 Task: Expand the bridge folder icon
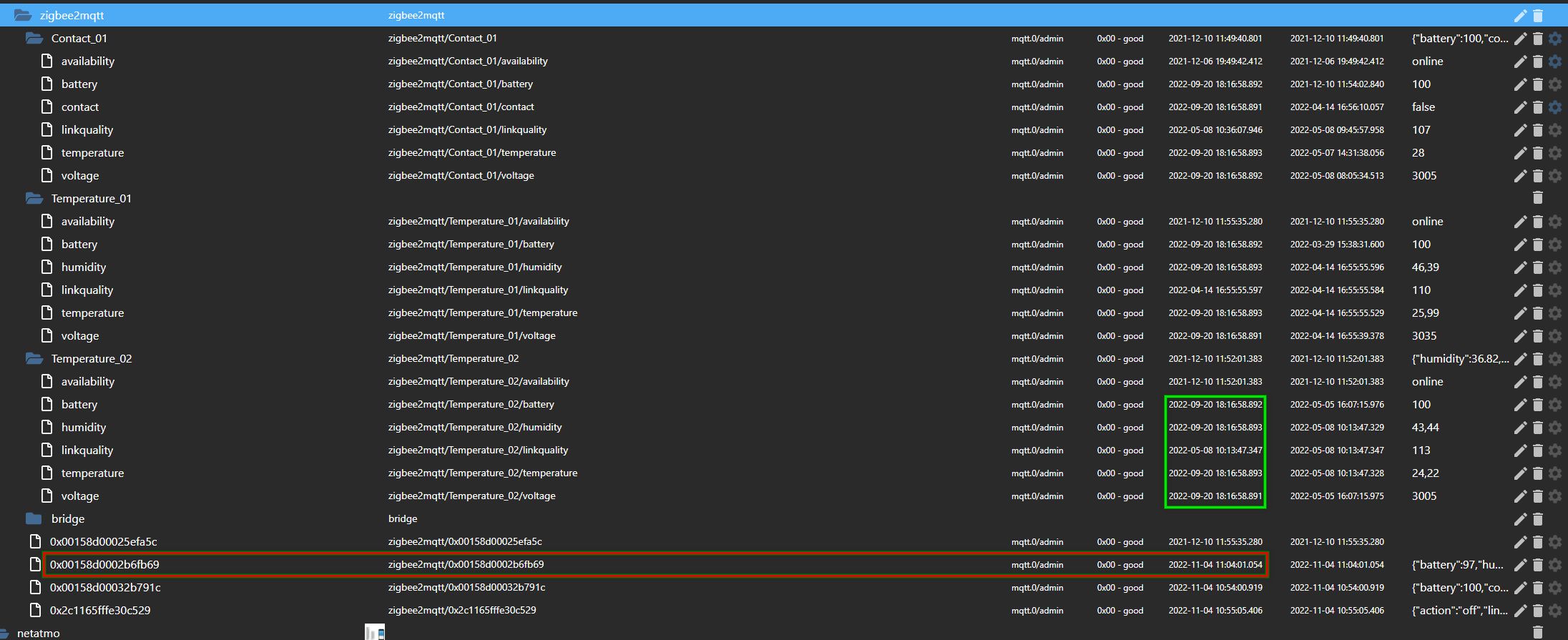(x=34, y=518)
